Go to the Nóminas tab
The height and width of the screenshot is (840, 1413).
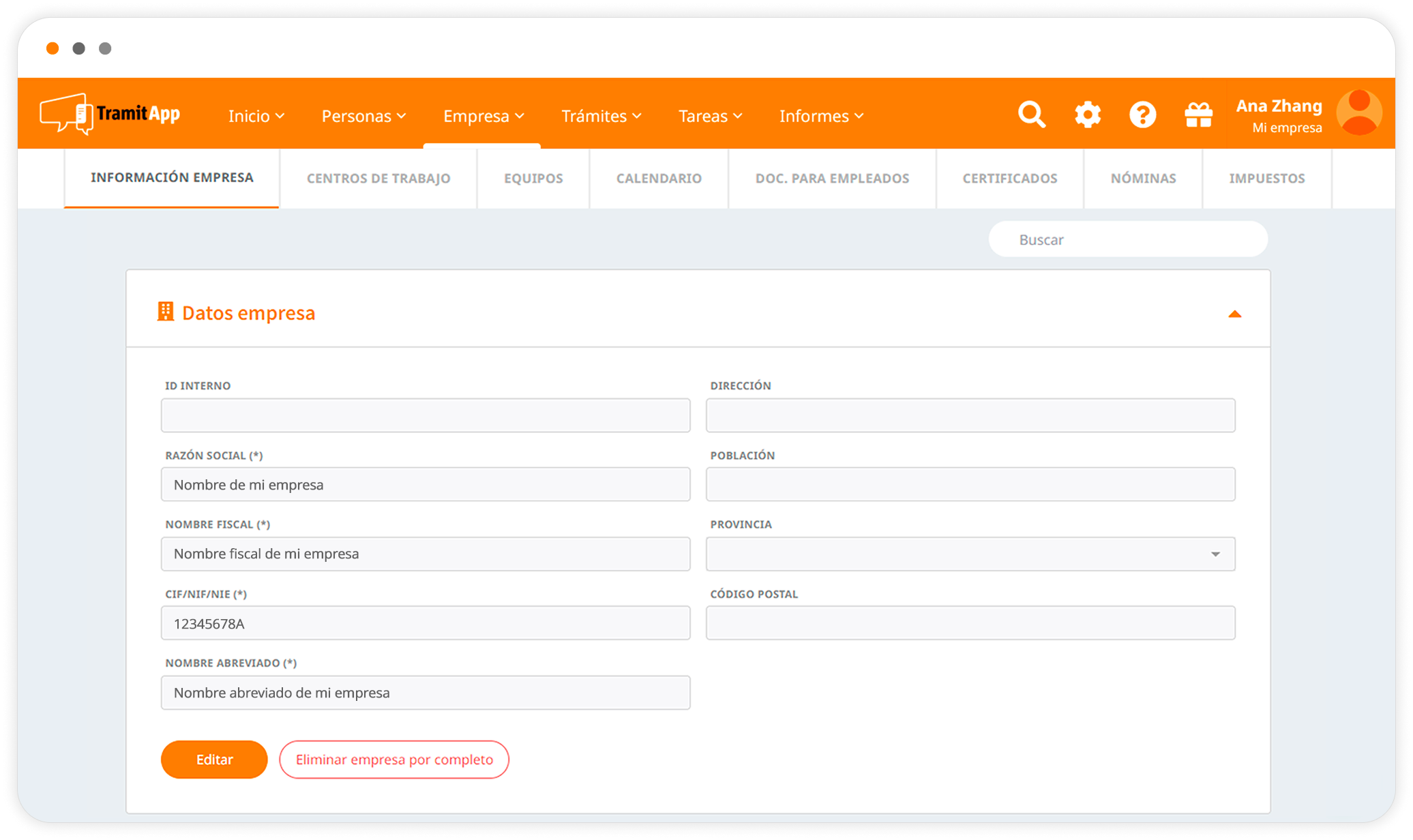1143,179
